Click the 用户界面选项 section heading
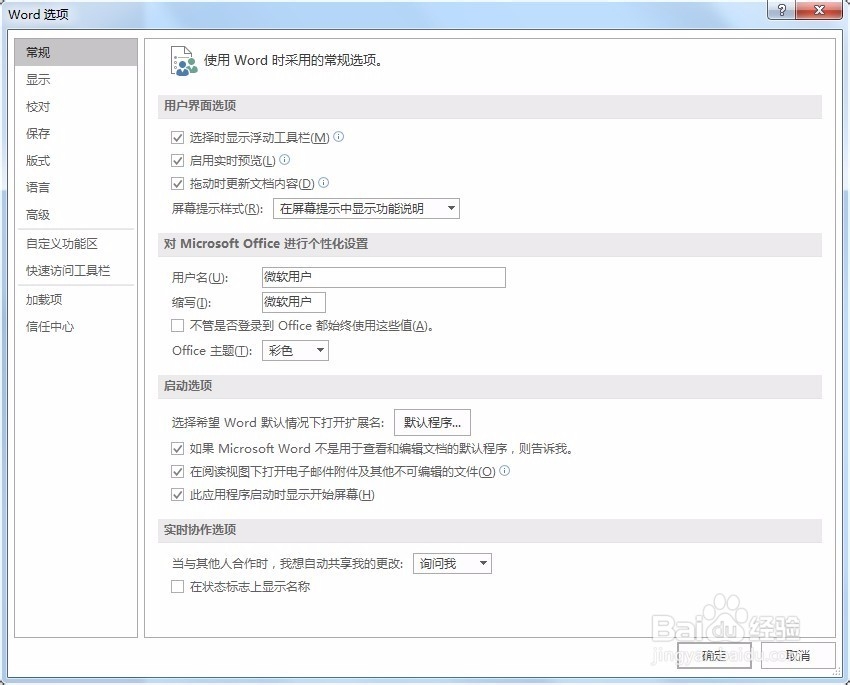The width and height of the screenshot is (850, 685). (x=200, y=106)
